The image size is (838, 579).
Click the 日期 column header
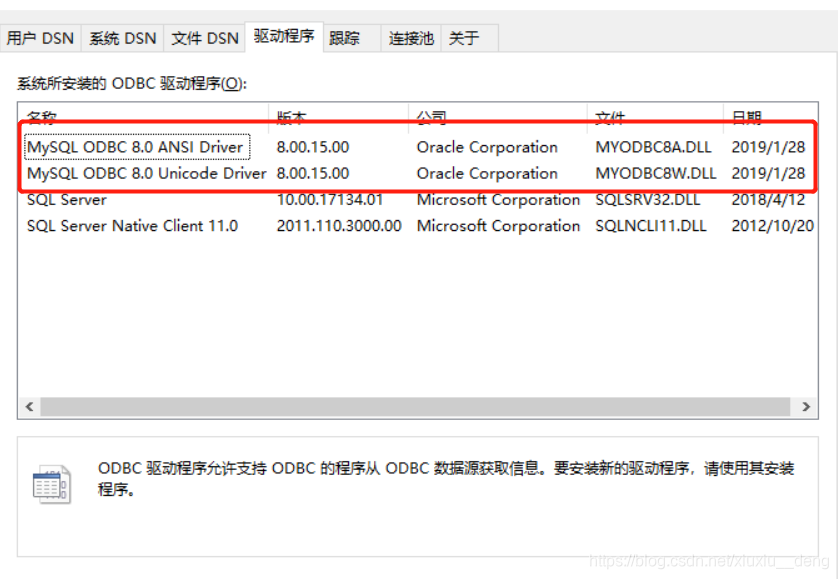click(x=770, y=117)
